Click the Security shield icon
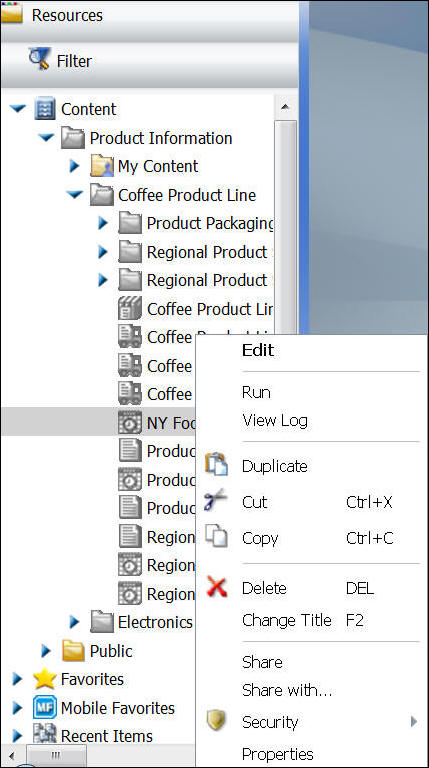Screen dimensions: 429x768 (216, 721)
